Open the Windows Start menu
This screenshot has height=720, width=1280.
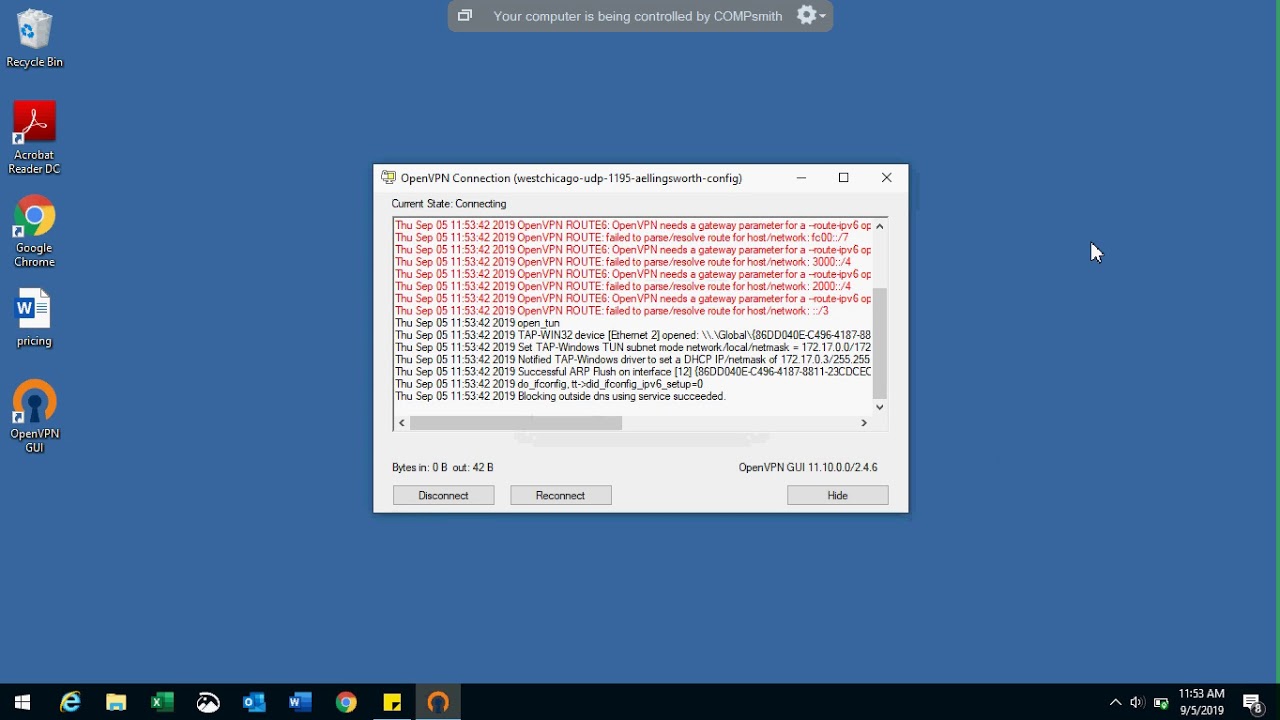22,702
